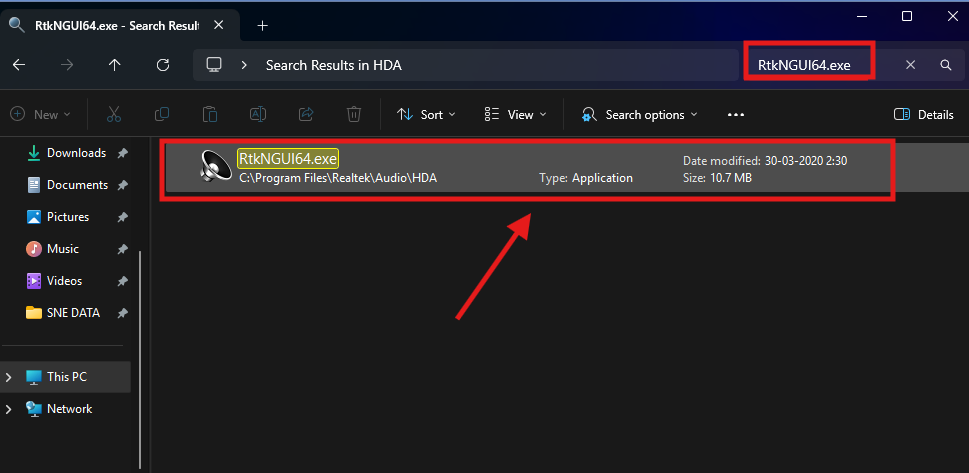The image size is (969, 473).
Task: Click the Cut scissors icon
Action: point(114,114)
